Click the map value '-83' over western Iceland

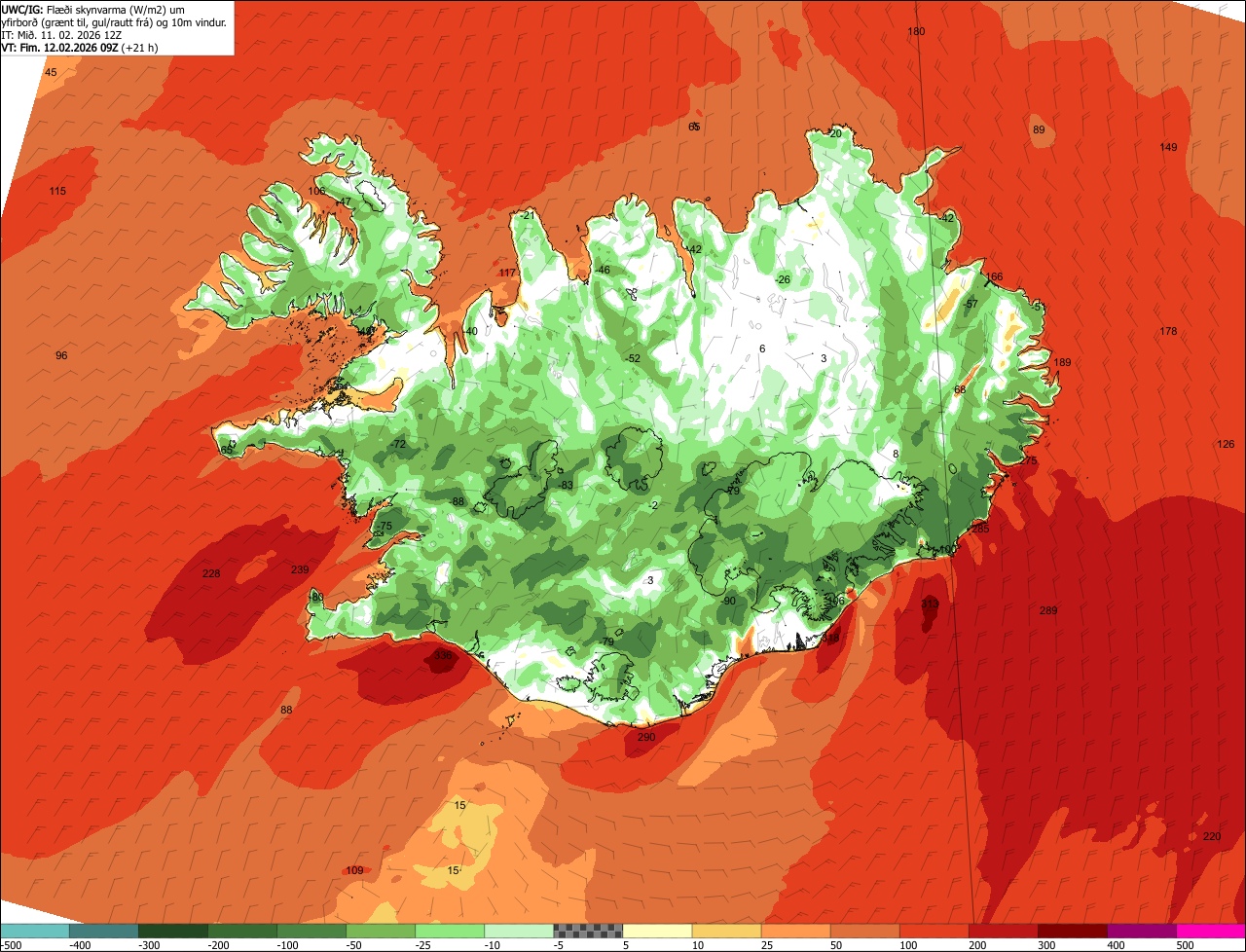[x=565, y=485]
